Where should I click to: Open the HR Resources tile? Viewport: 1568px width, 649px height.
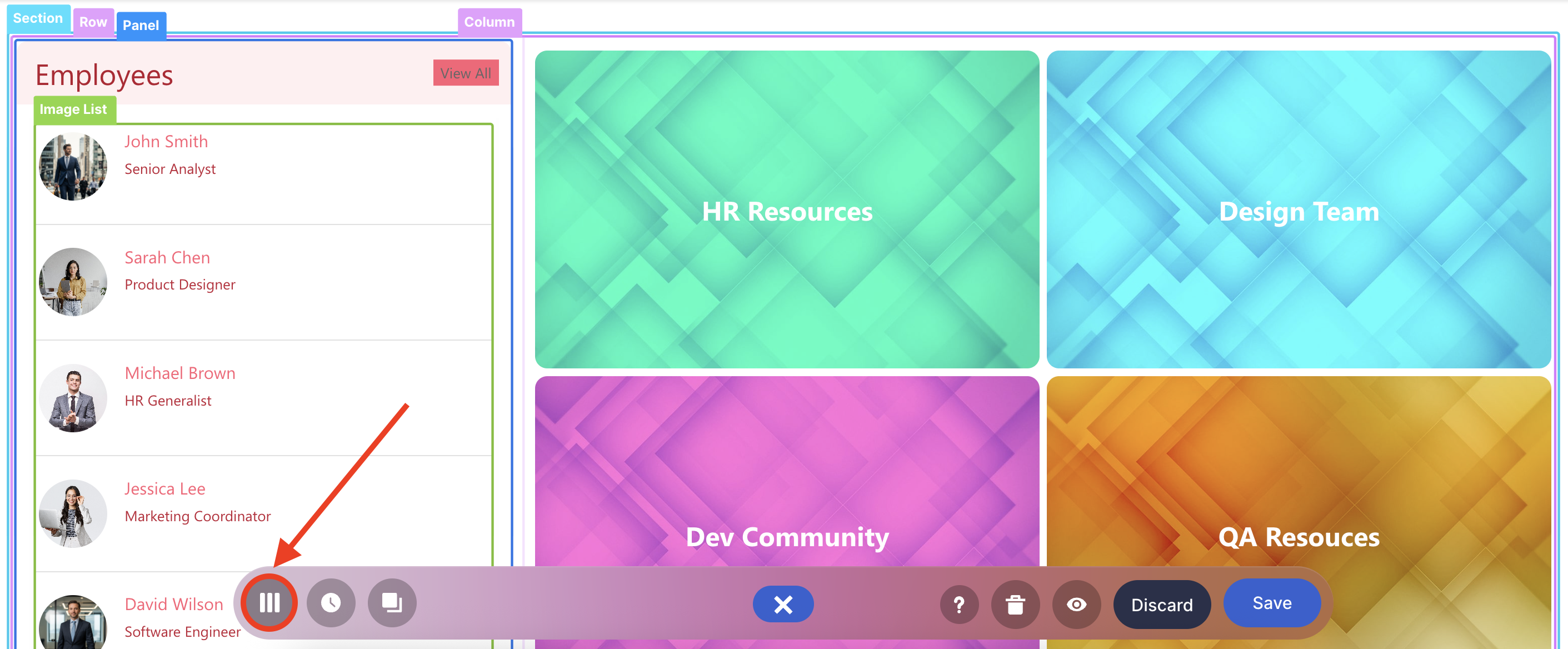[x=786, y=210]
